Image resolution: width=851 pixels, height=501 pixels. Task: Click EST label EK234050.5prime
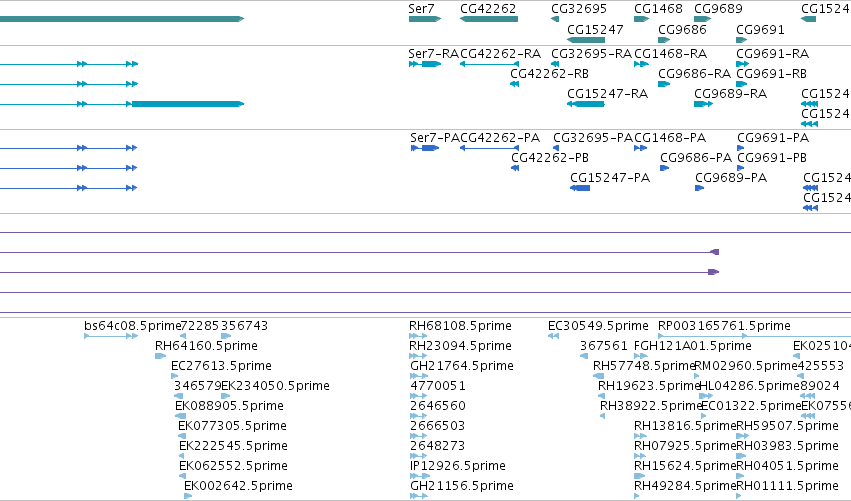(275, 386)
